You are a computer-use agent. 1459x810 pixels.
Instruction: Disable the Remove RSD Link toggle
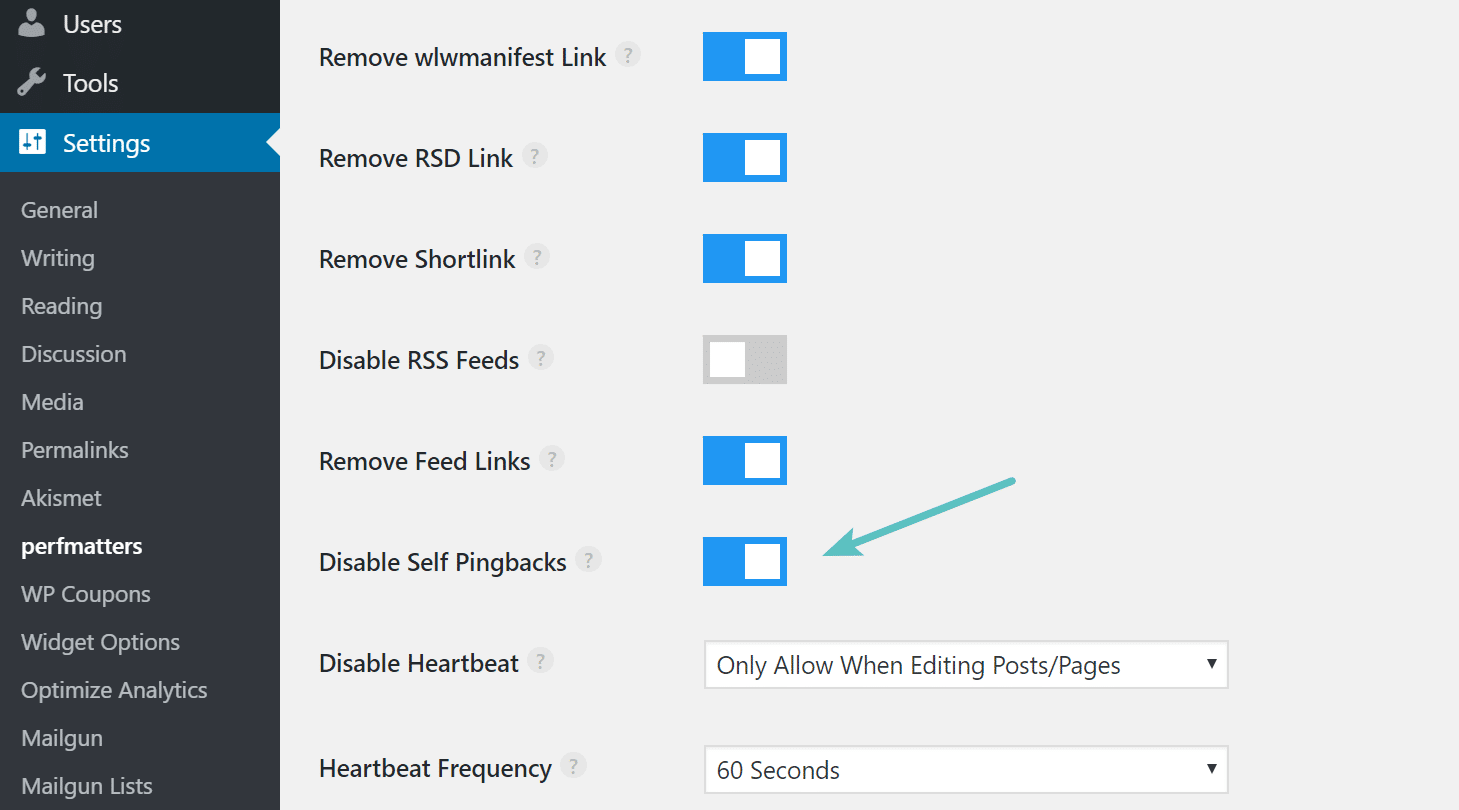coord(744,157)
